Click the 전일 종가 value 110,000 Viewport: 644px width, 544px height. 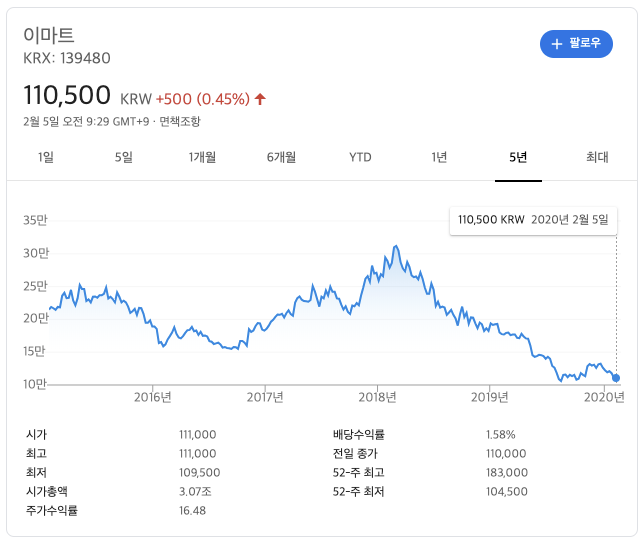506,453
